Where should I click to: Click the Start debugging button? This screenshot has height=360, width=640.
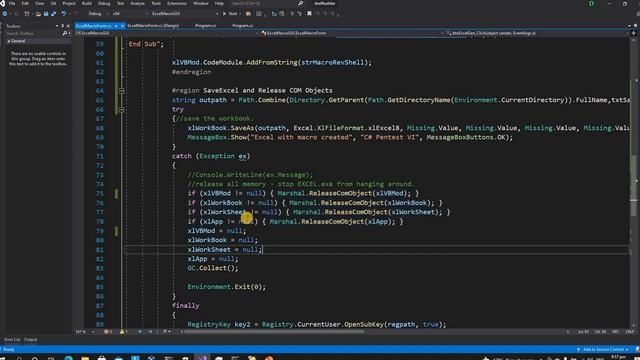[230, 13]
